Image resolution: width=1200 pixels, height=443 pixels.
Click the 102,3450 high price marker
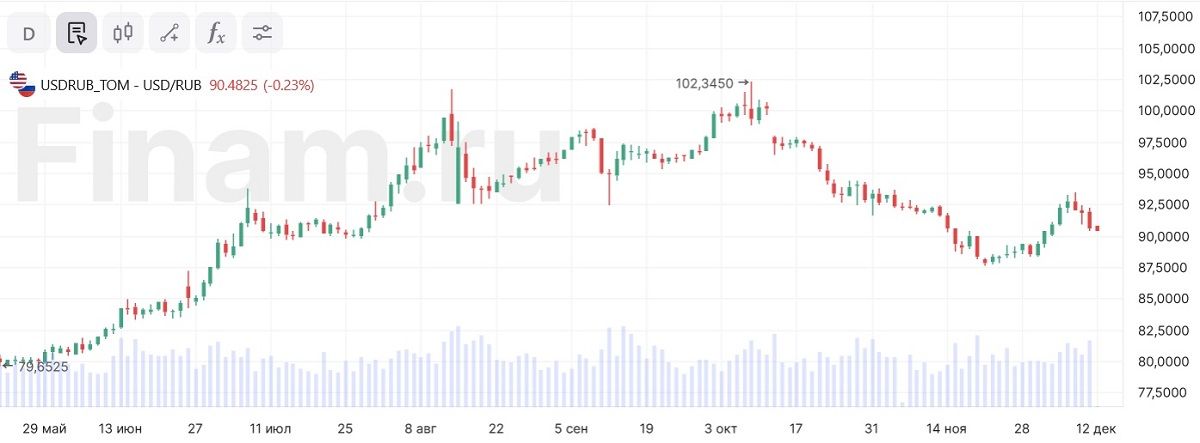click(x=705, y=84)
